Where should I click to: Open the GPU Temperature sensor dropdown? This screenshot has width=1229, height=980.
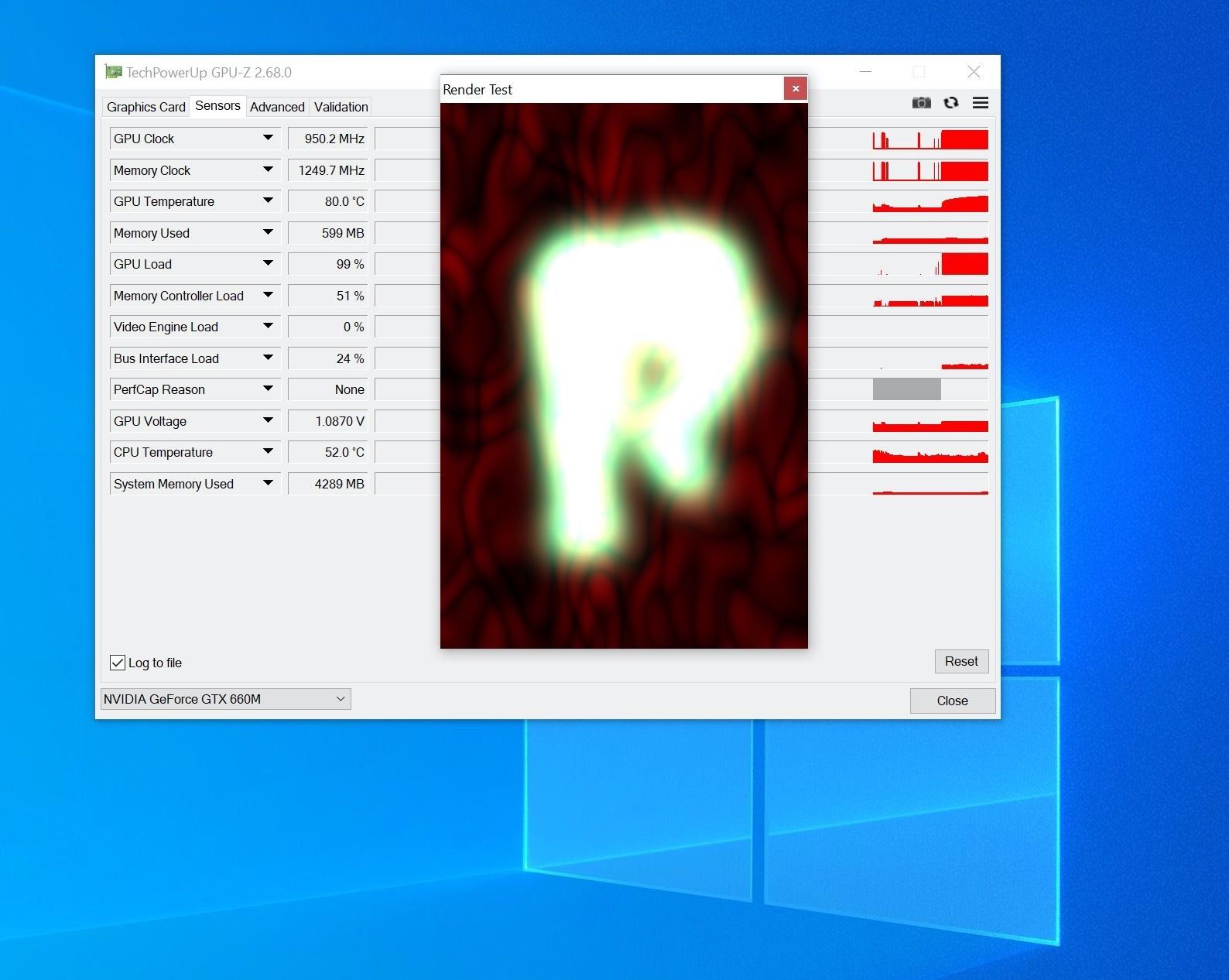pyautogui.click(x=268, y=201)
